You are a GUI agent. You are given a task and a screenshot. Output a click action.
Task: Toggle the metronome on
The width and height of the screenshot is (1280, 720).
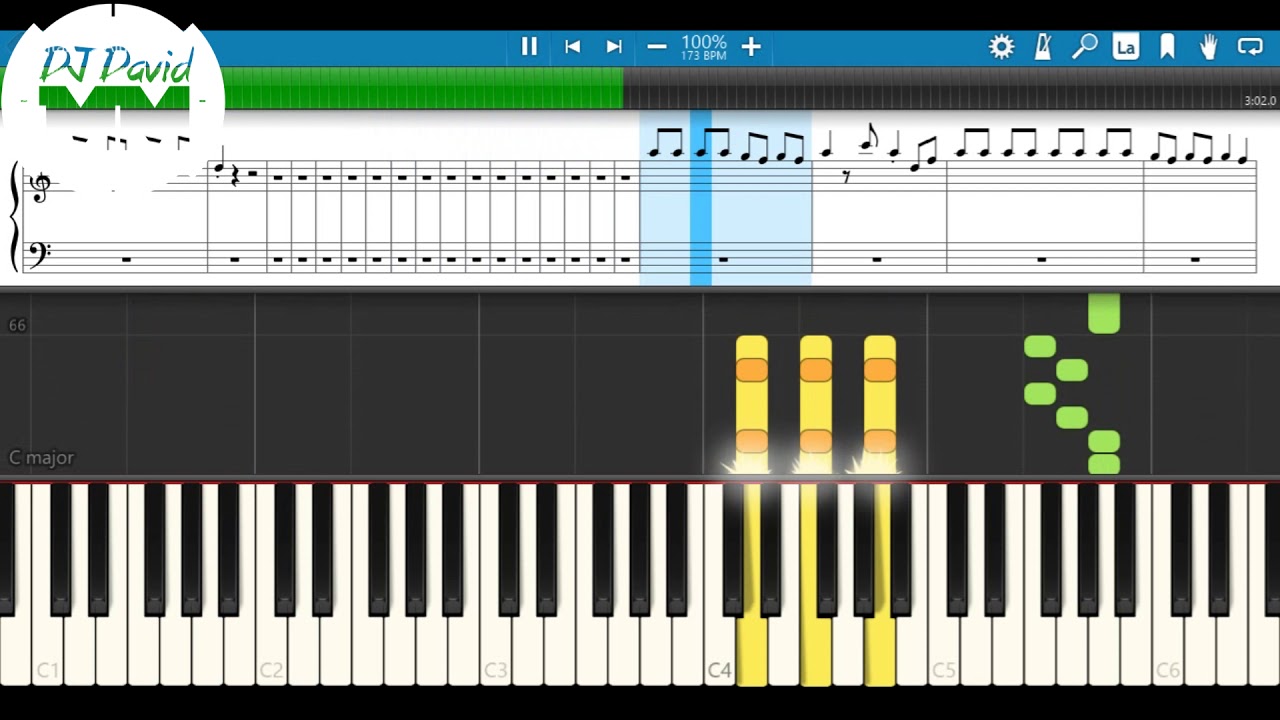pos(1043,46)
